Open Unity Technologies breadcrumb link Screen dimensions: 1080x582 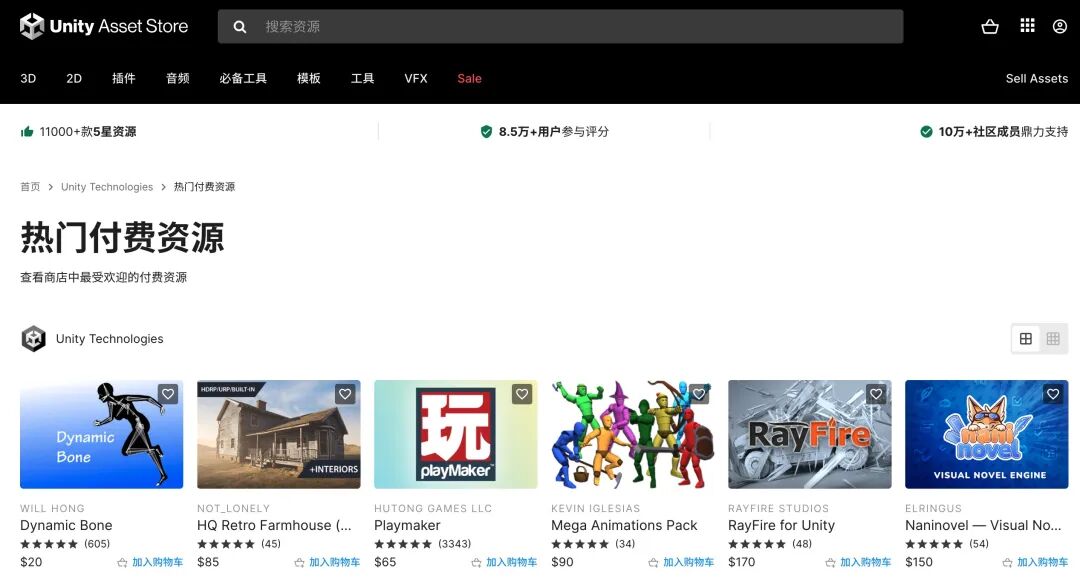click(107, 187)
